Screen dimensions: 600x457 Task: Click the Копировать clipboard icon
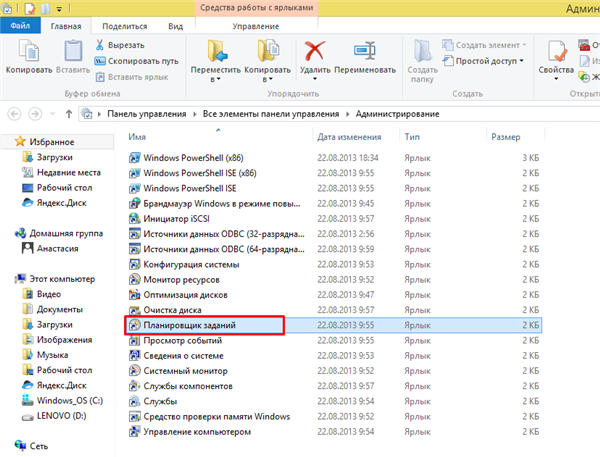[x=29, y=51]
